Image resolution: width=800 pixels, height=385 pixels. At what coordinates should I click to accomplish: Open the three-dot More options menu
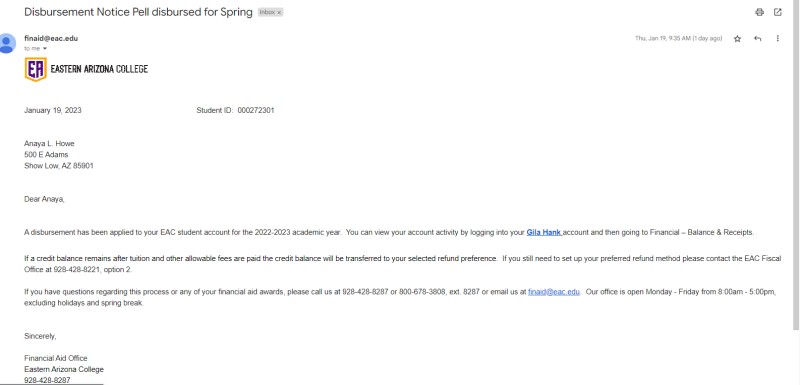[778, 38]
